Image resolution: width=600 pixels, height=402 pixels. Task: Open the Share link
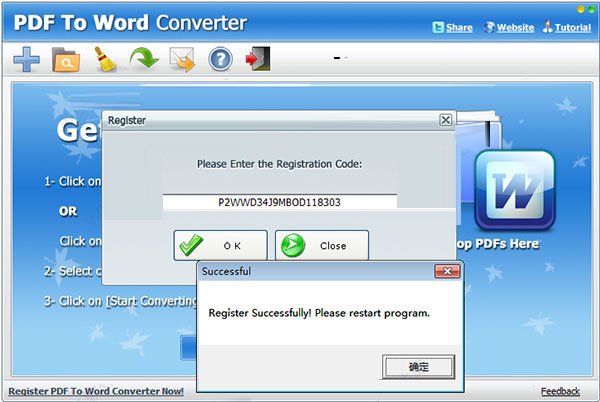[x=459, y=28]
